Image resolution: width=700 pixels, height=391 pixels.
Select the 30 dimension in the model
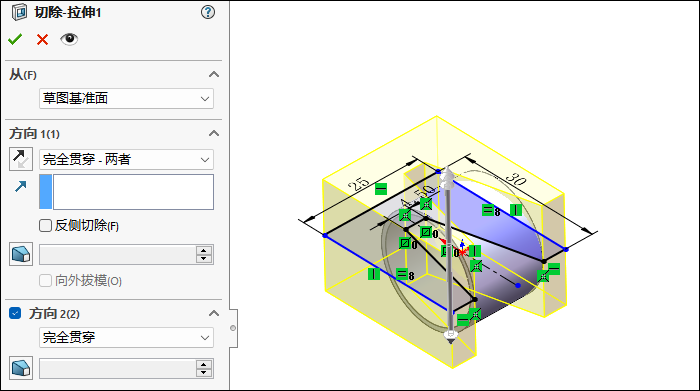click(516, 179)
